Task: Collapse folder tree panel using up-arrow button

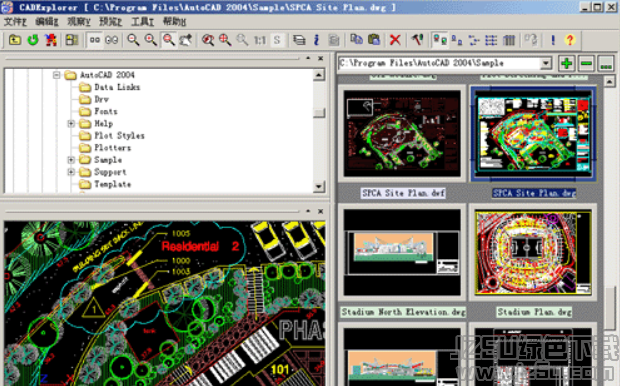Action: pos(308,58)
